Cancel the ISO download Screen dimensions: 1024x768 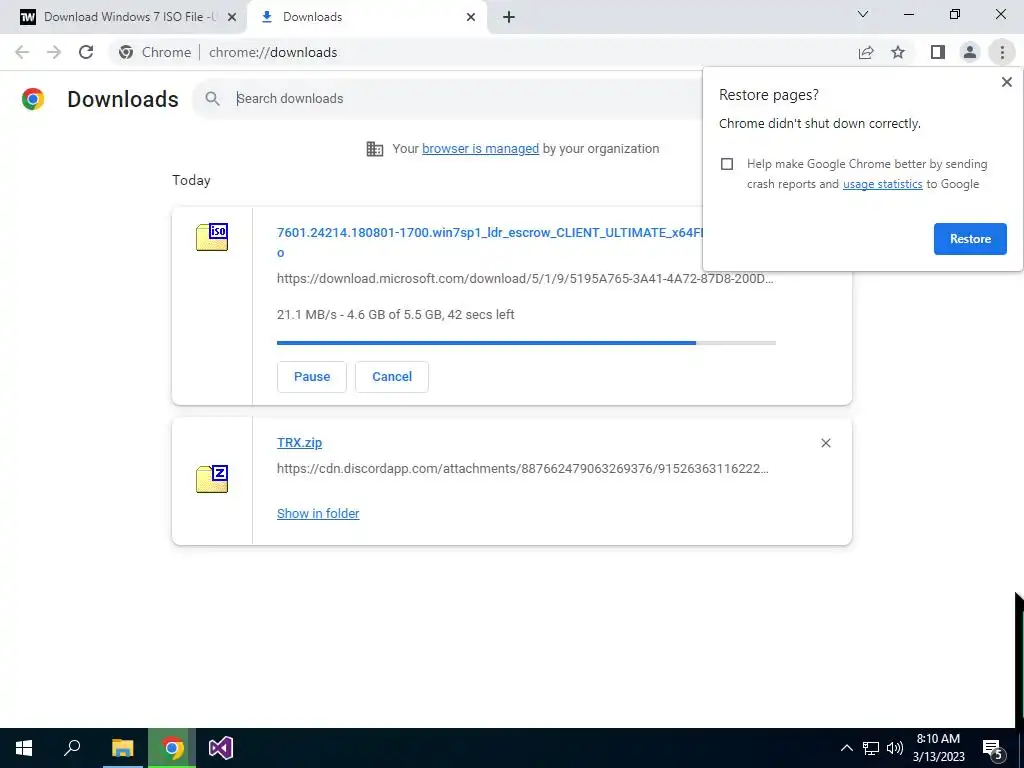392,377
